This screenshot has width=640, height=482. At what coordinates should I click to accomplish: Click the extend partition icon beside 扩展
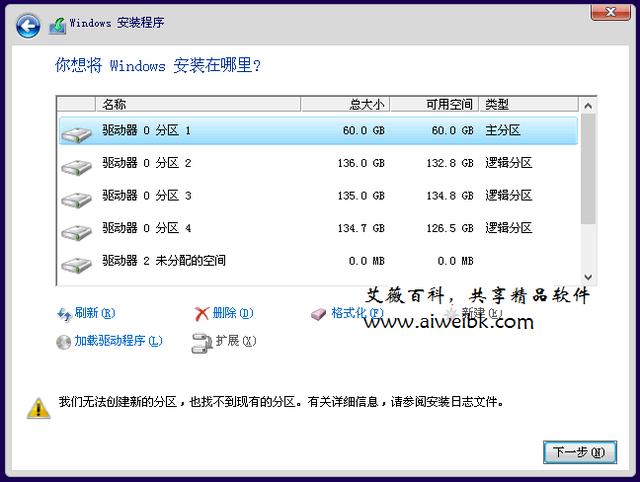click(202, 343)
